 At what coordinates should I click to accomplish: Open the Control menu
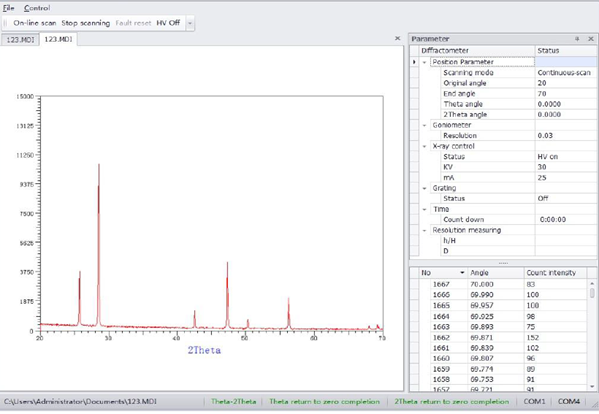(37, 8)
